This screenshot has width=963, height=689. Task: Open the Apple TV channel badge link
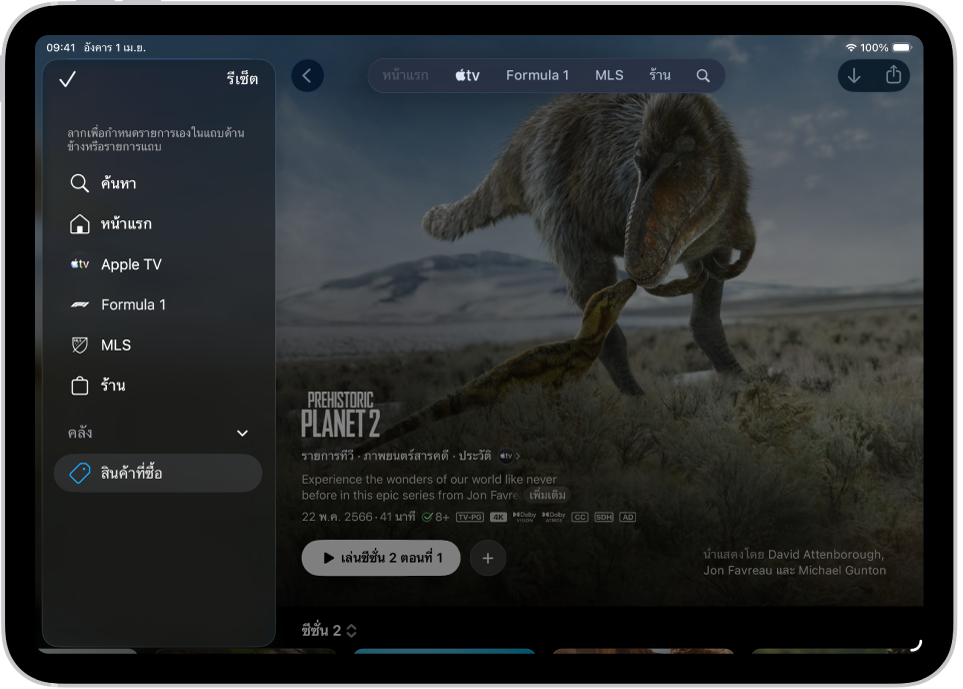tap(509, 456)
